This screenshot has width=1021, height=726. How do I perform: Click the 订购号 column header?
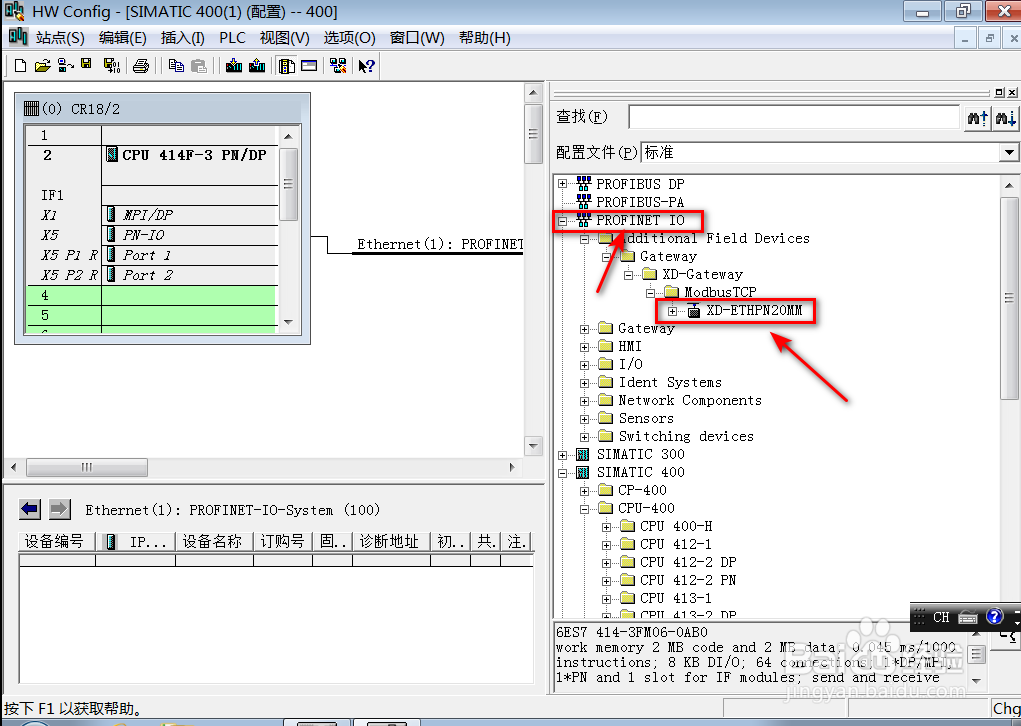coord(283,542)
